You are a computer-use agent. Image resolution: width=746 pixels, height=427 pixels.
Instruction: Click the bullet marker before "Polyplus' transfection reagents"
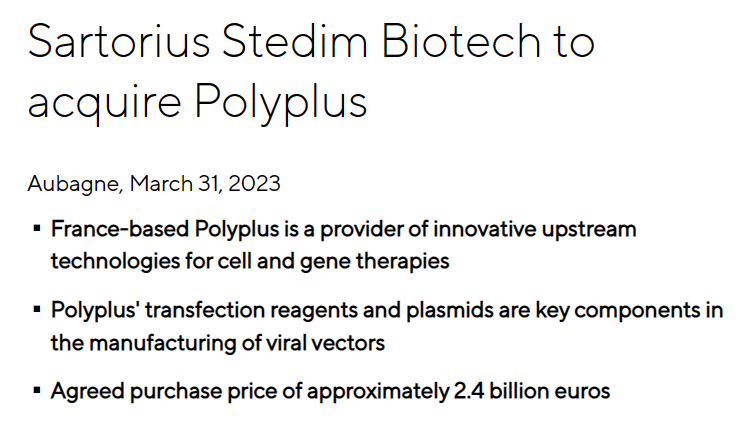[x=36, y=311]
